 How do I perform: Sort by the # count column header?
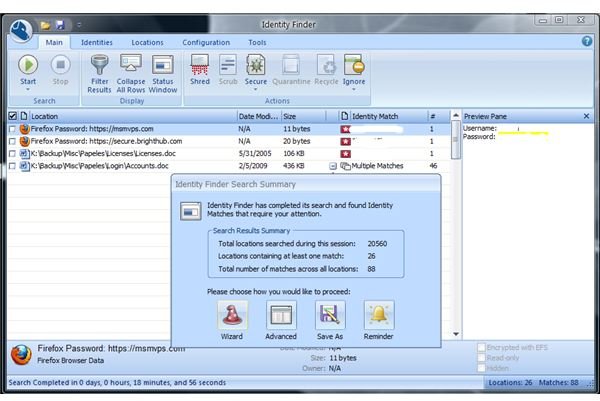tap(438, 116)
